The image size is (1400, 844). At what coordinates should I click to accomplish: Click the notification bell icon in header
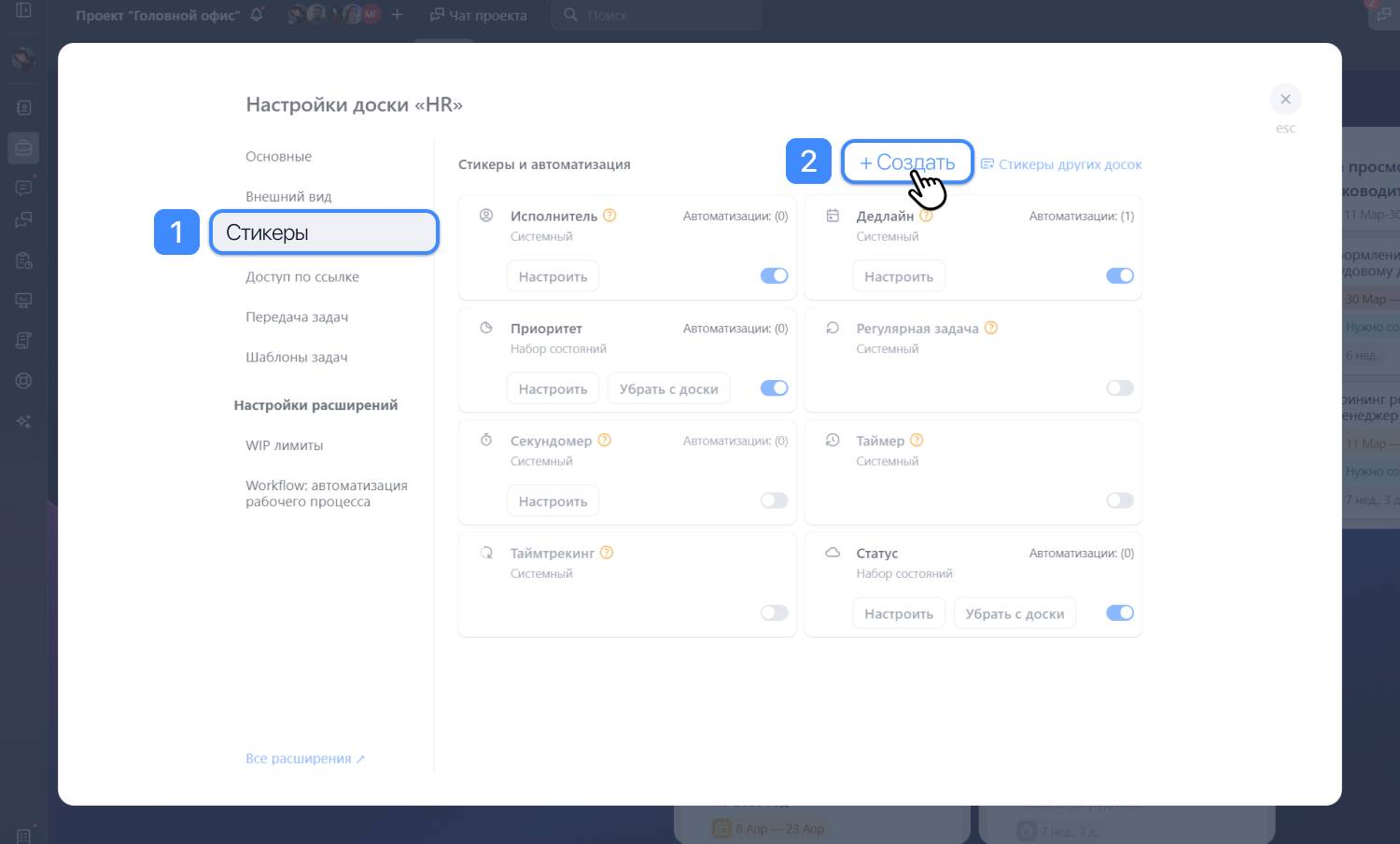pos(257,15)
